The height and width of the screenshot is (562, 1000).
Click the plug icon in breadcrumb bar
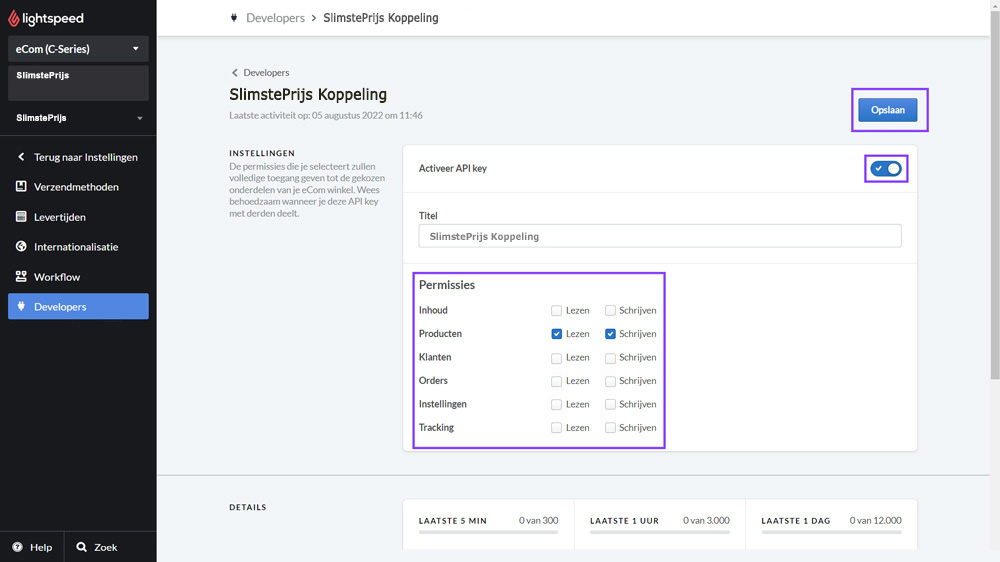[x=233, y=18]
